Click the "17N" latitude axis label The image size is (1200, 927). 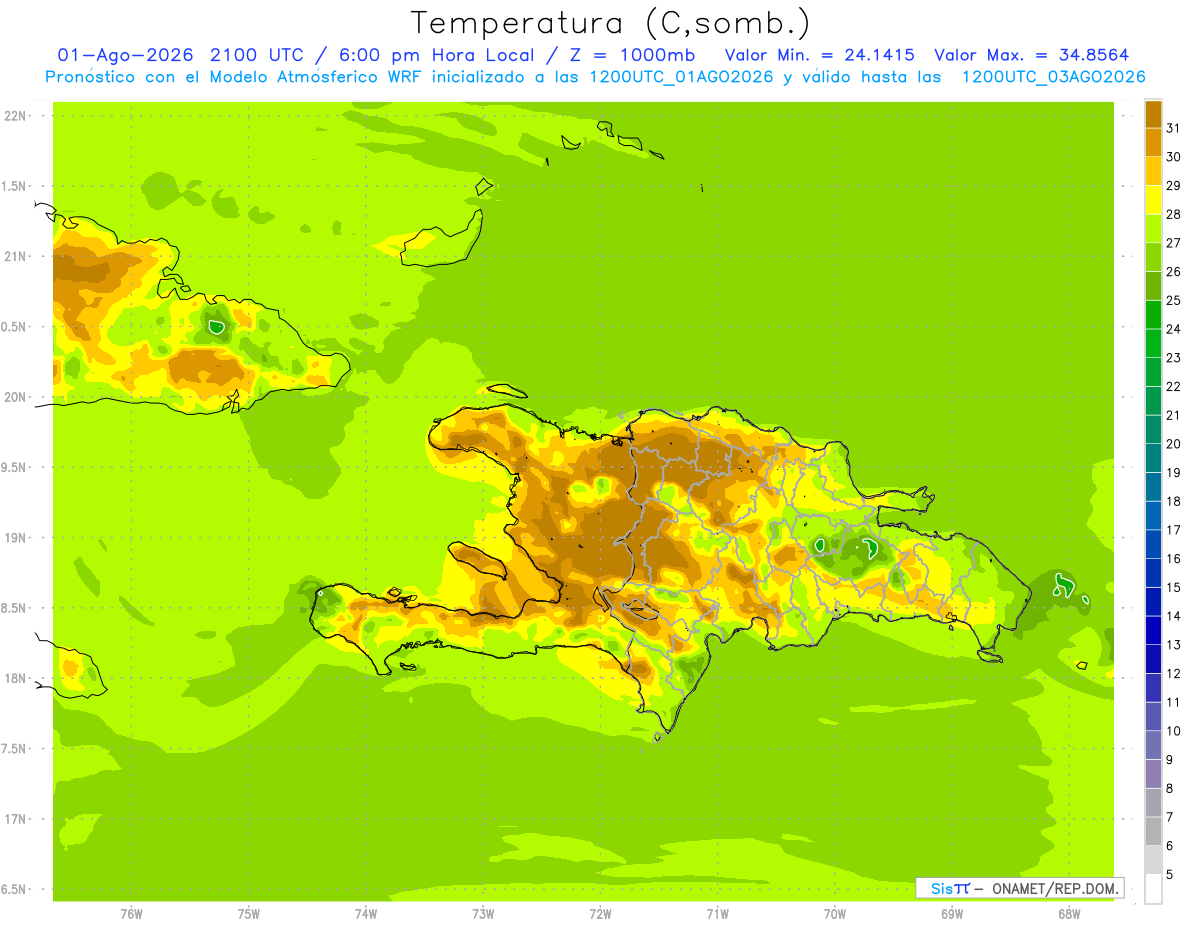(x=15, y=818)
